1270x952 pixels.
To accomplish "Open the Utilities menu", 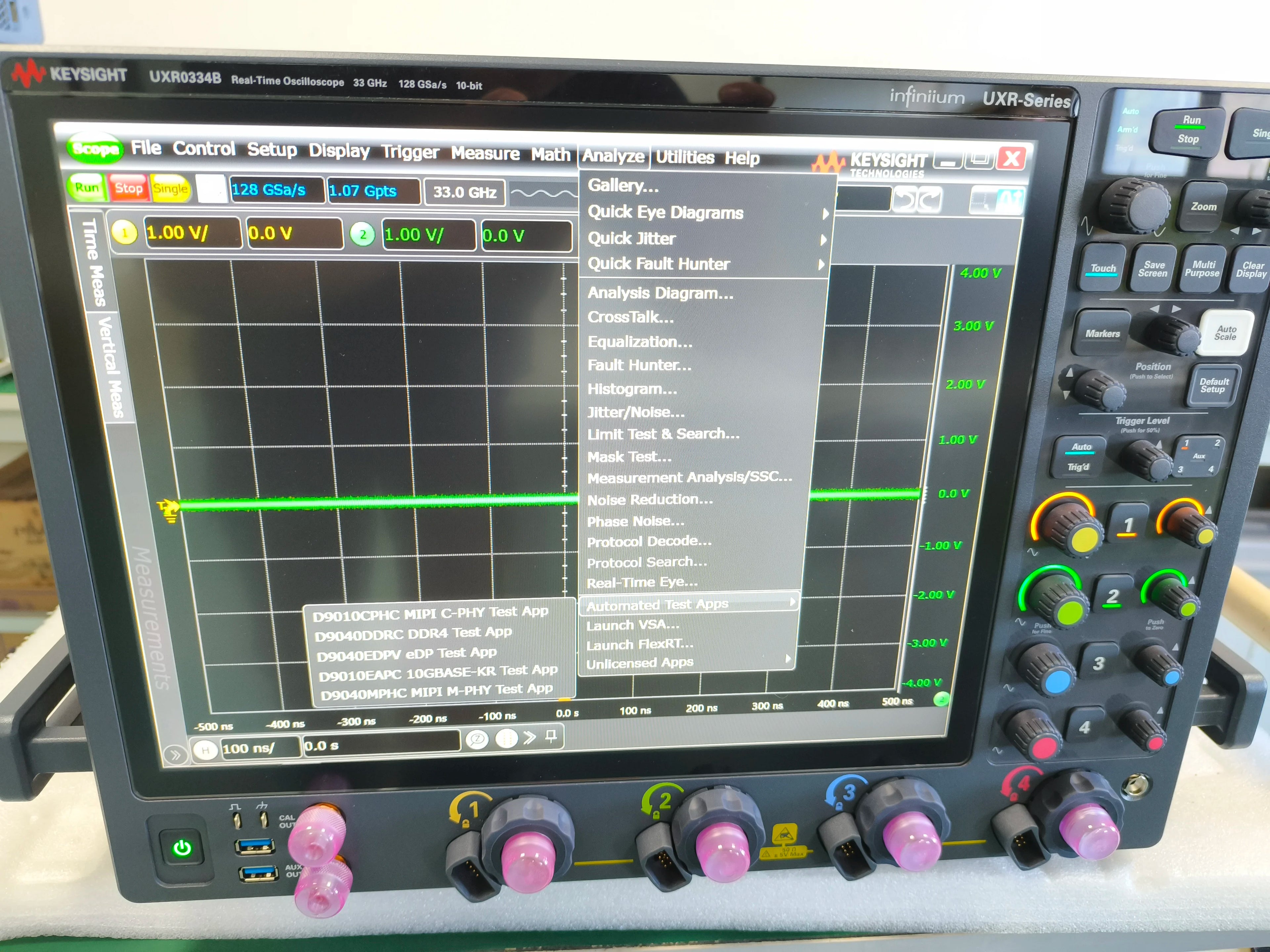I will (x=685, y=157).
